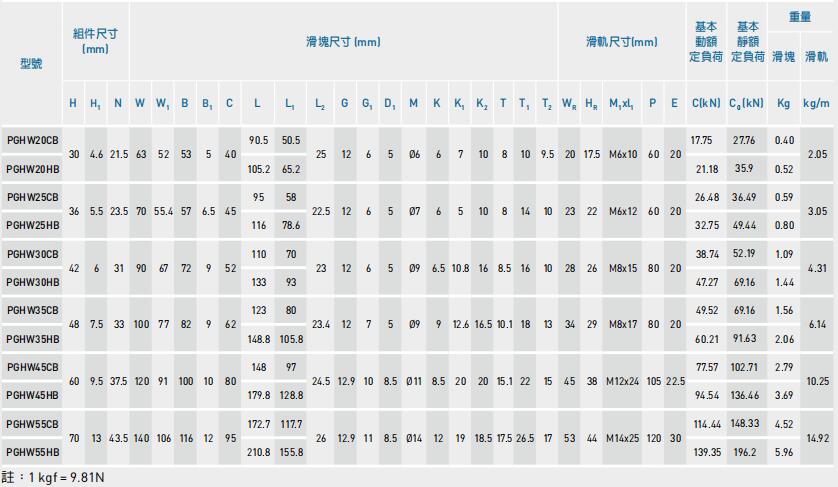838x487 pixels.
Task: Click the PGHW55HB model row label
Action: (32, 453)
